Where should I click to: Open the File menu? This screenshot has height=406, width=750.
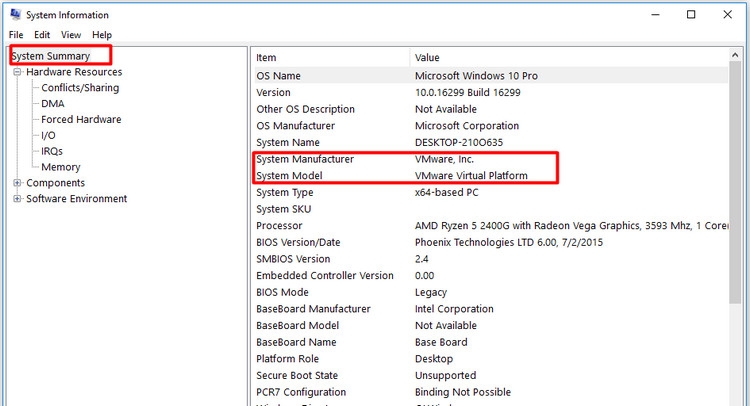click(16, 35)
